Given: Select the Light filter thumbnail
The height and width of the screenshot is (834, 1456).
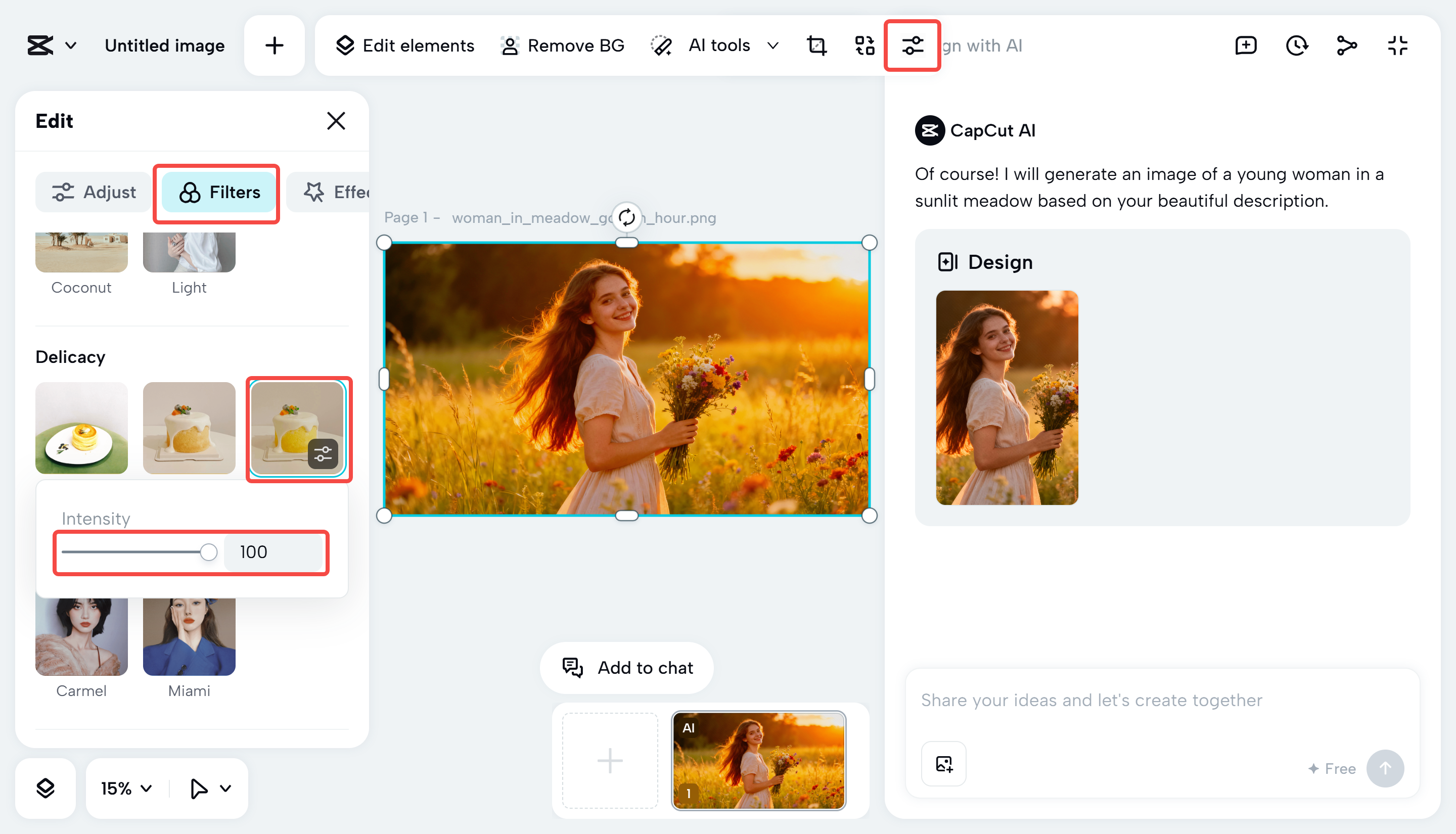Looking at the screenshot, I should [189, 252].
